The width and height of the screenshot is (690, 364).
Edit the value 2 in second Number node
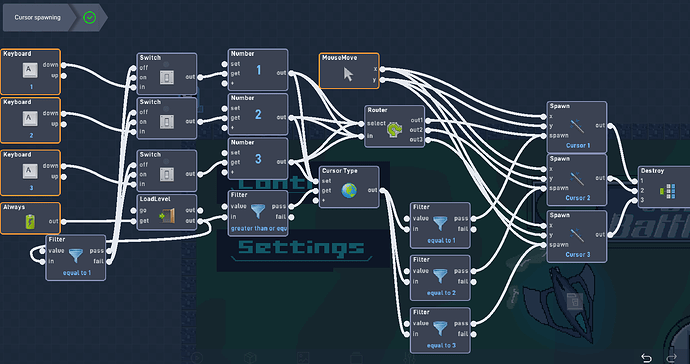coord(258,114)
